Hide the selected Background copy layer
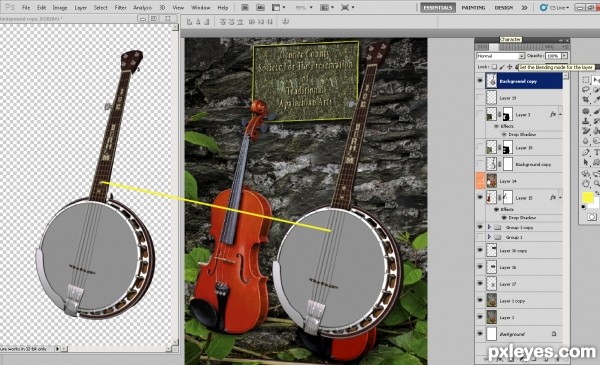 click(x=480, y=81)
